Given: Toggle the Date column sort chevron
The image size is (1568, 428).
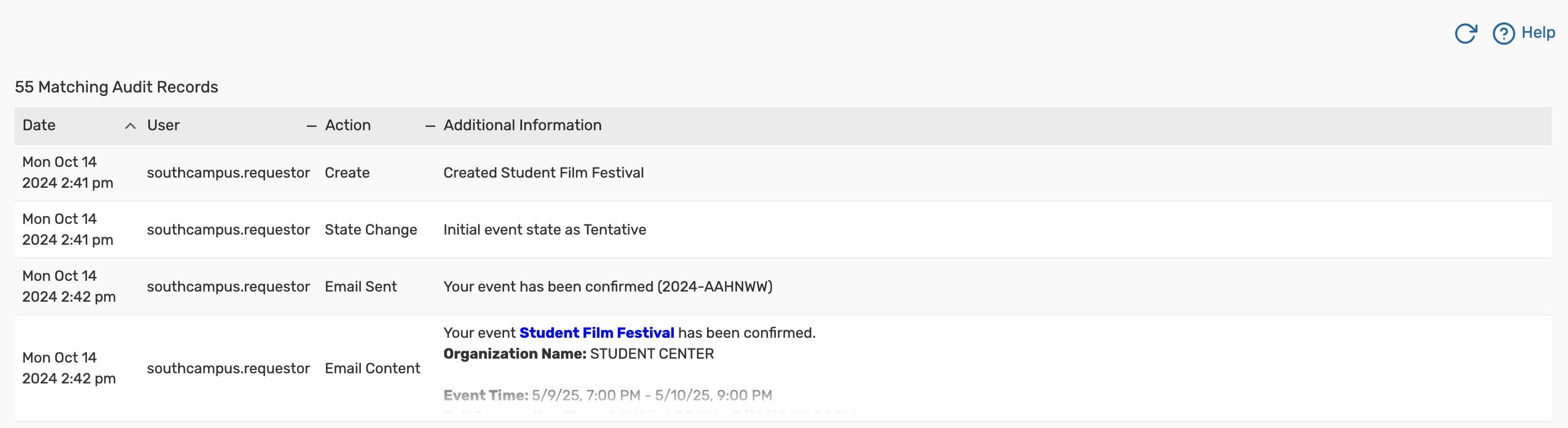Looking at the screenshot, I should 130,126.
